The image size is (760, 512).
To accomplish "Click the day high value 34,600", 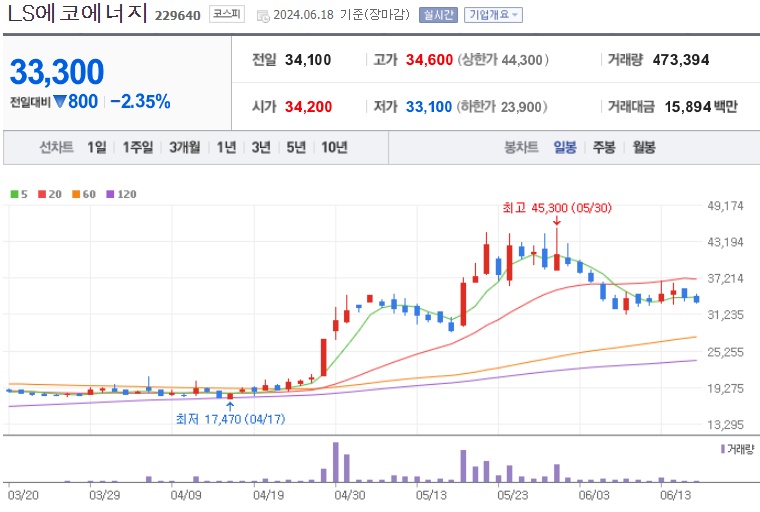I will pos(429,60).
